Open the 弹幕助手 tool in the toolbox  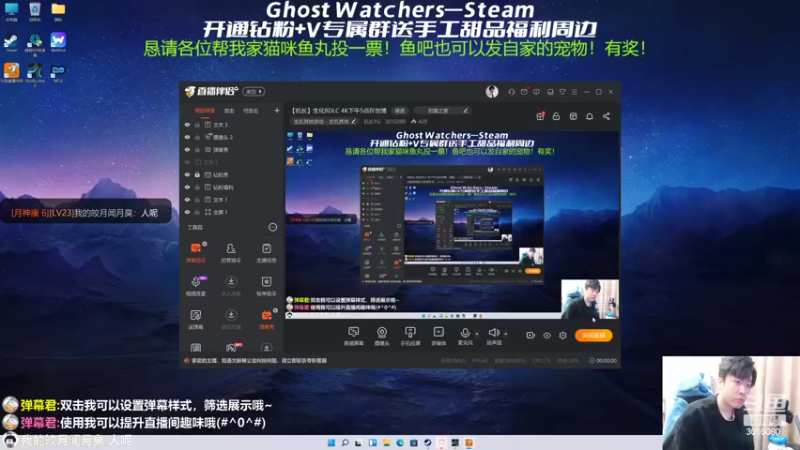196,252
